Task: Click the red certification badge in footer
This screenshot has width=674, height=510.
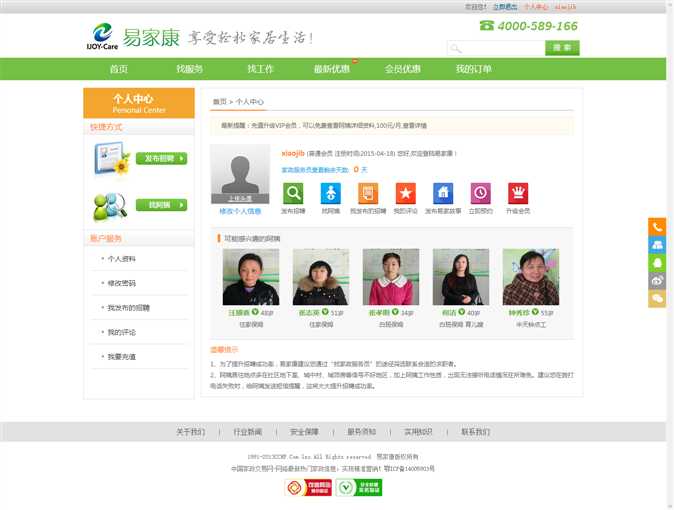Action: pos(309,487)
